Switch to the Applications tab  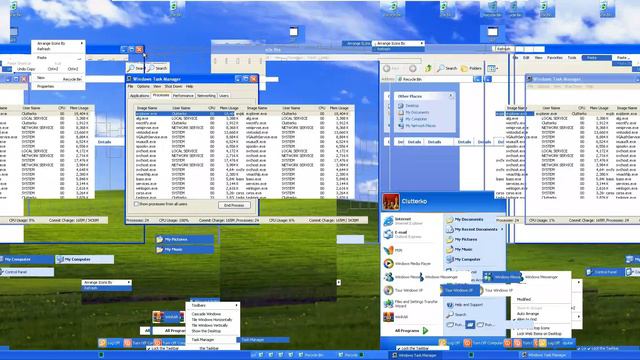coord(139,96)
